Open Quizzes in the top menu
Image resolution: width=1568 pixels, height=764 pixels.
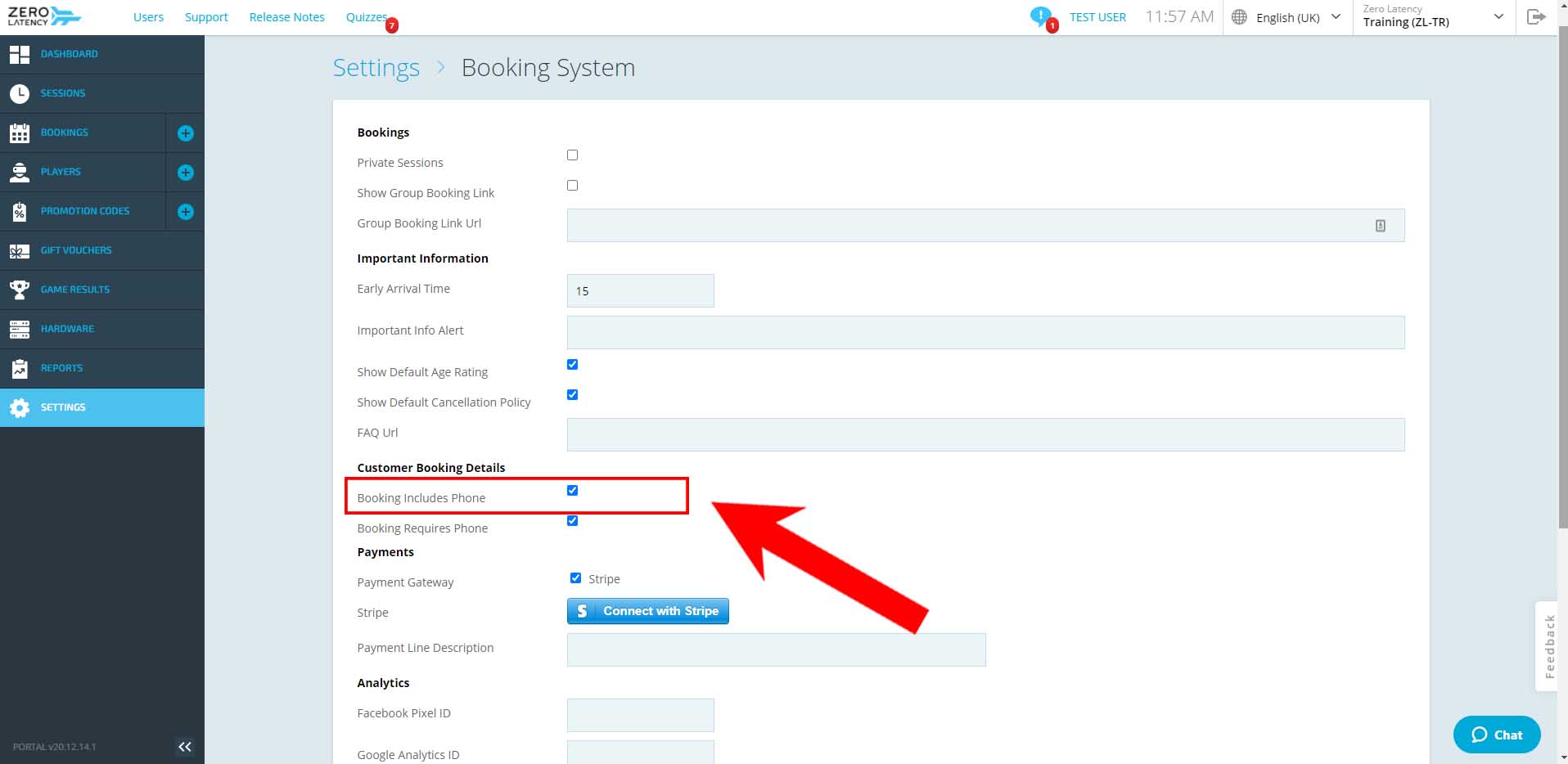[x=367, y=17]
